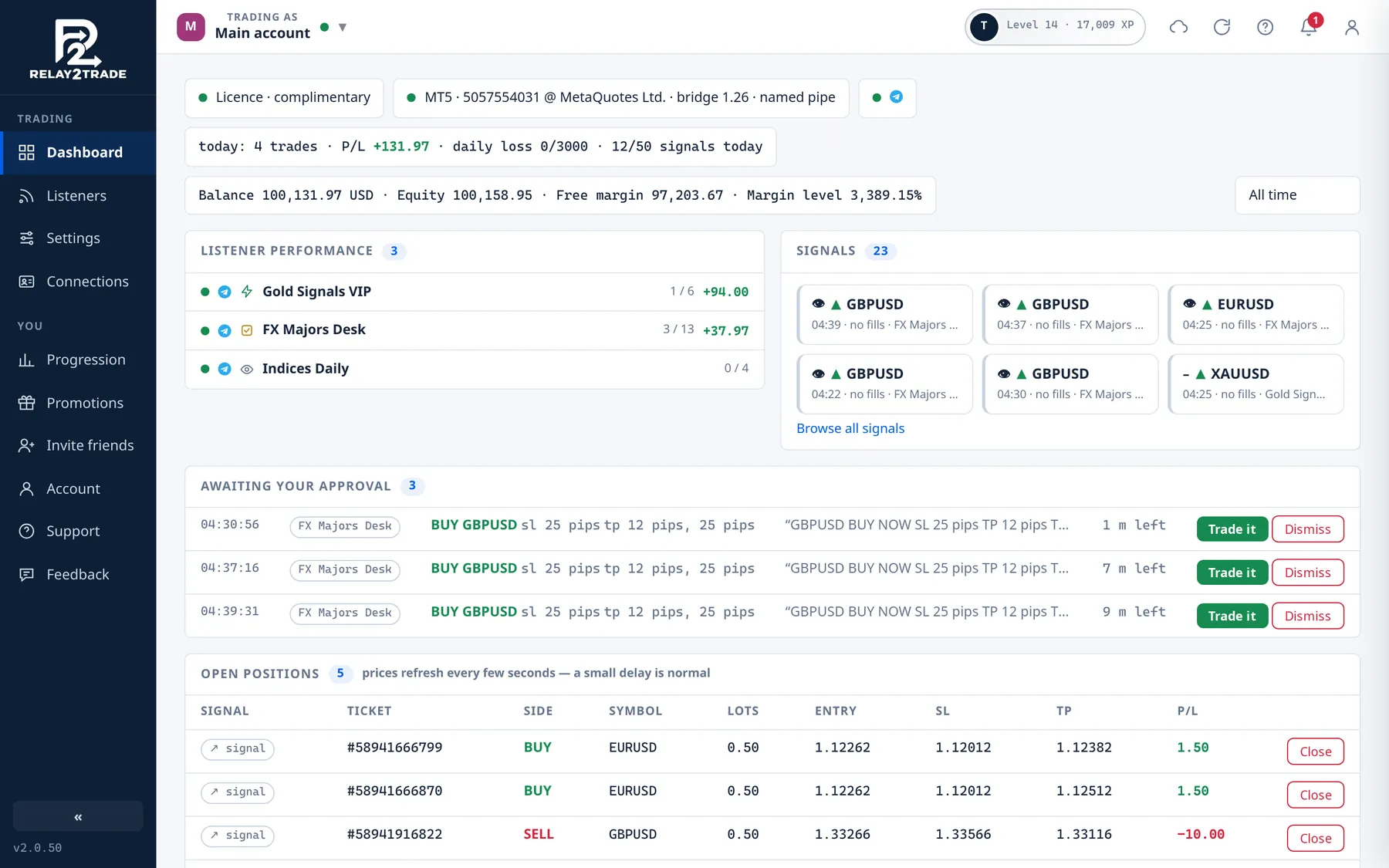
Task: Close position ticket #58941666799
Action: 1316,751
